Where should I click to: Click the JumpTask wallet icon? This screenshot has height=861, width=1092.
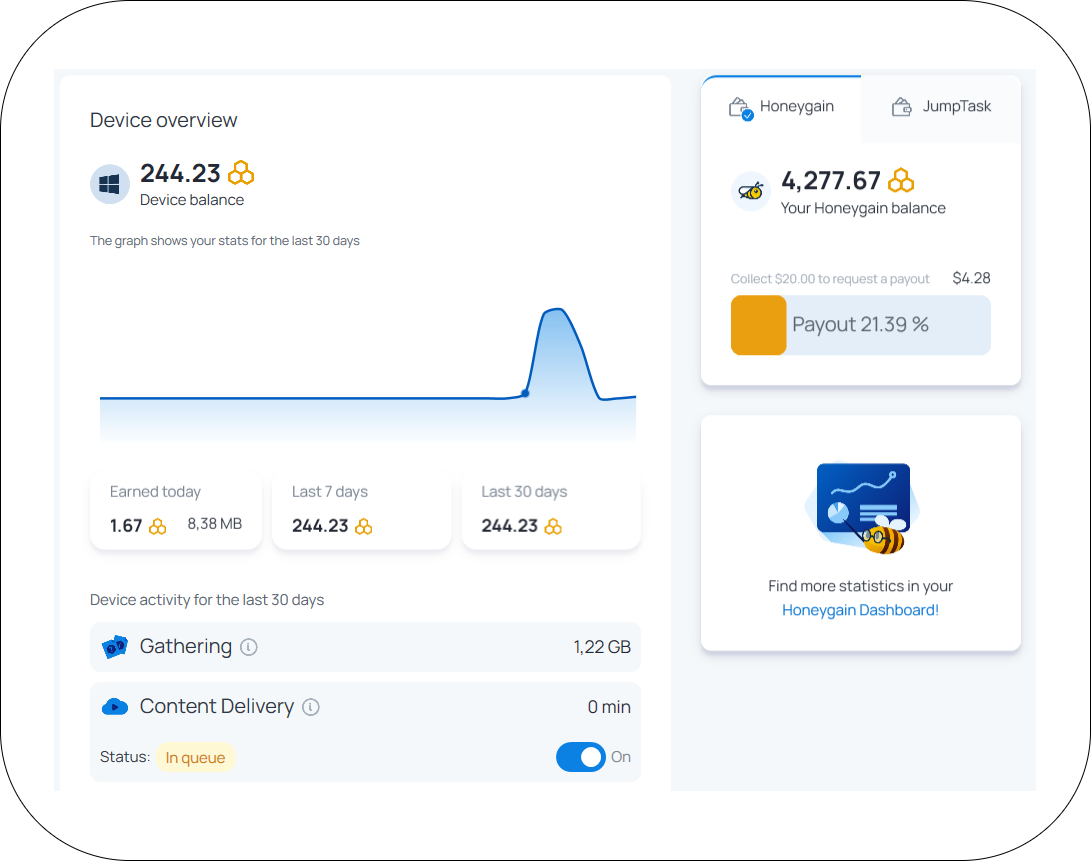coord(902,107)
